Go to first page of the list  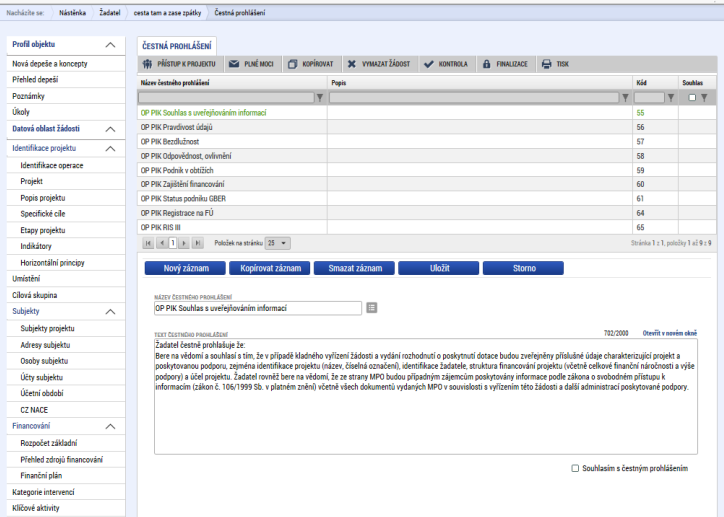tap(148, 243)
